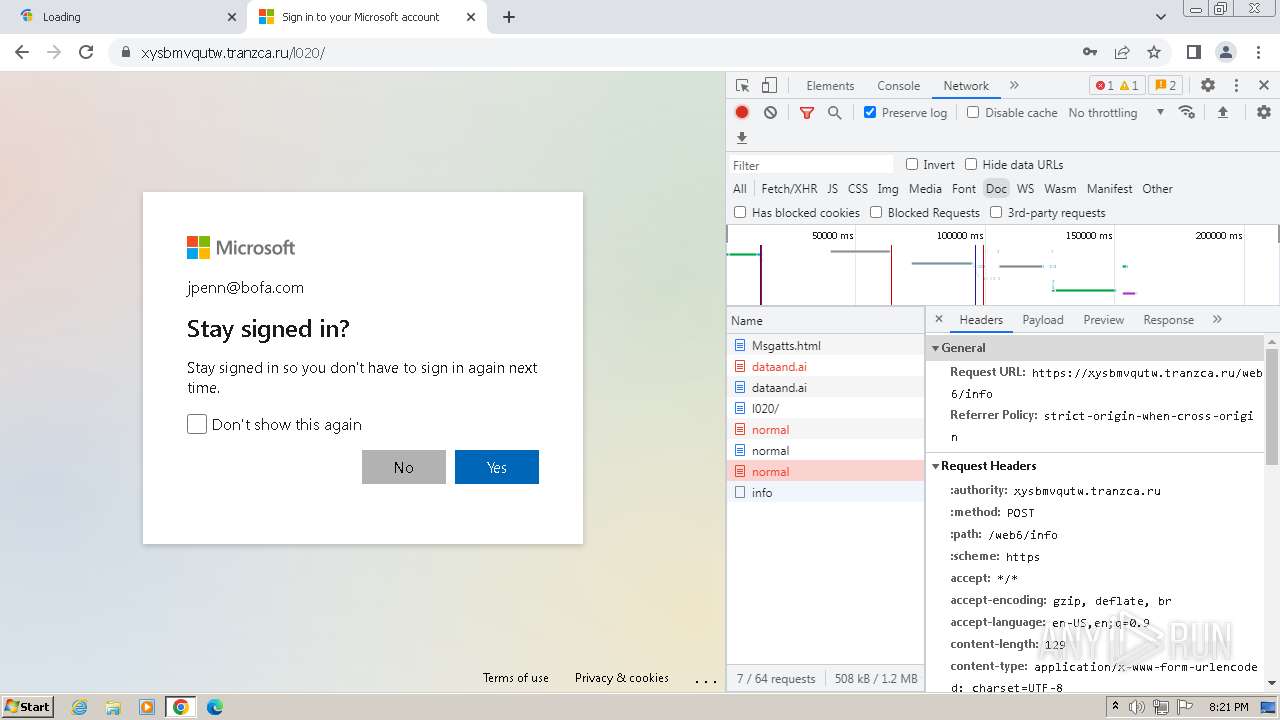Open Chrome main menu
The height and width of the screenshot is (720, 1280).
[x=1257, y=52]
